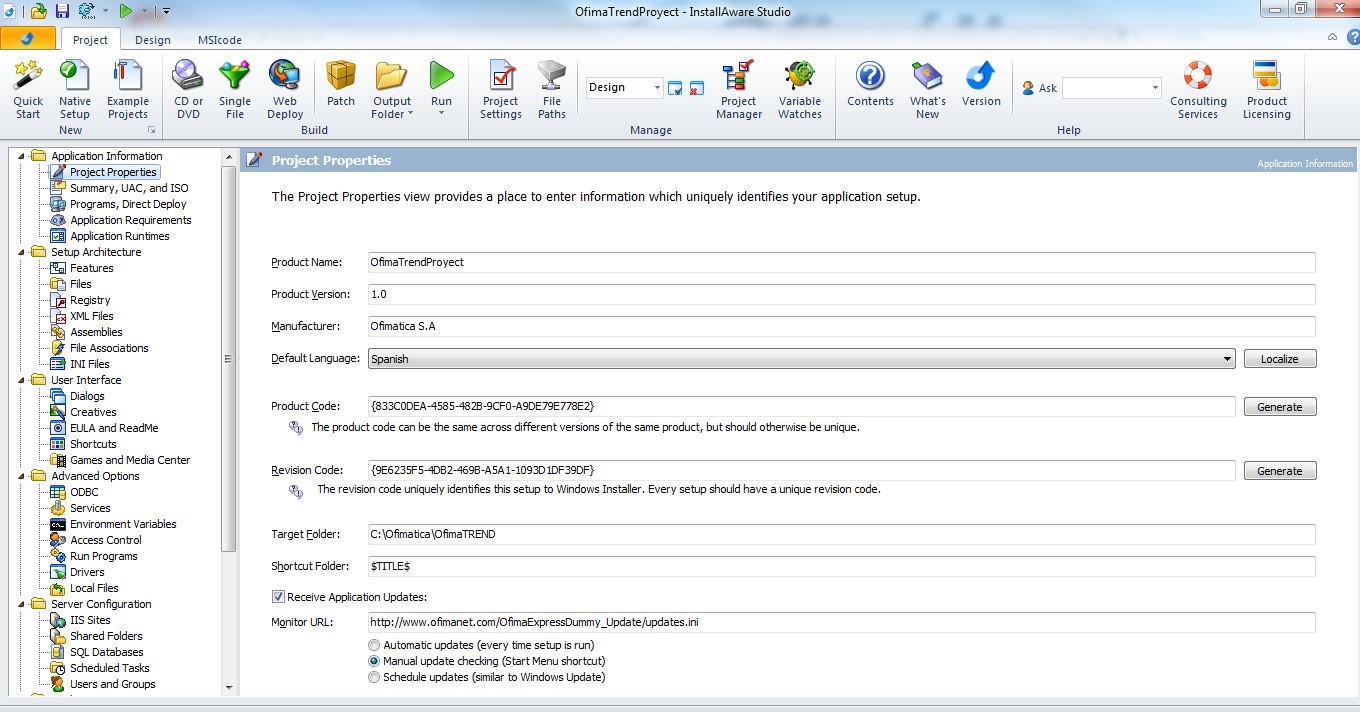Select Manual update checking option

[x=375, y=661]
